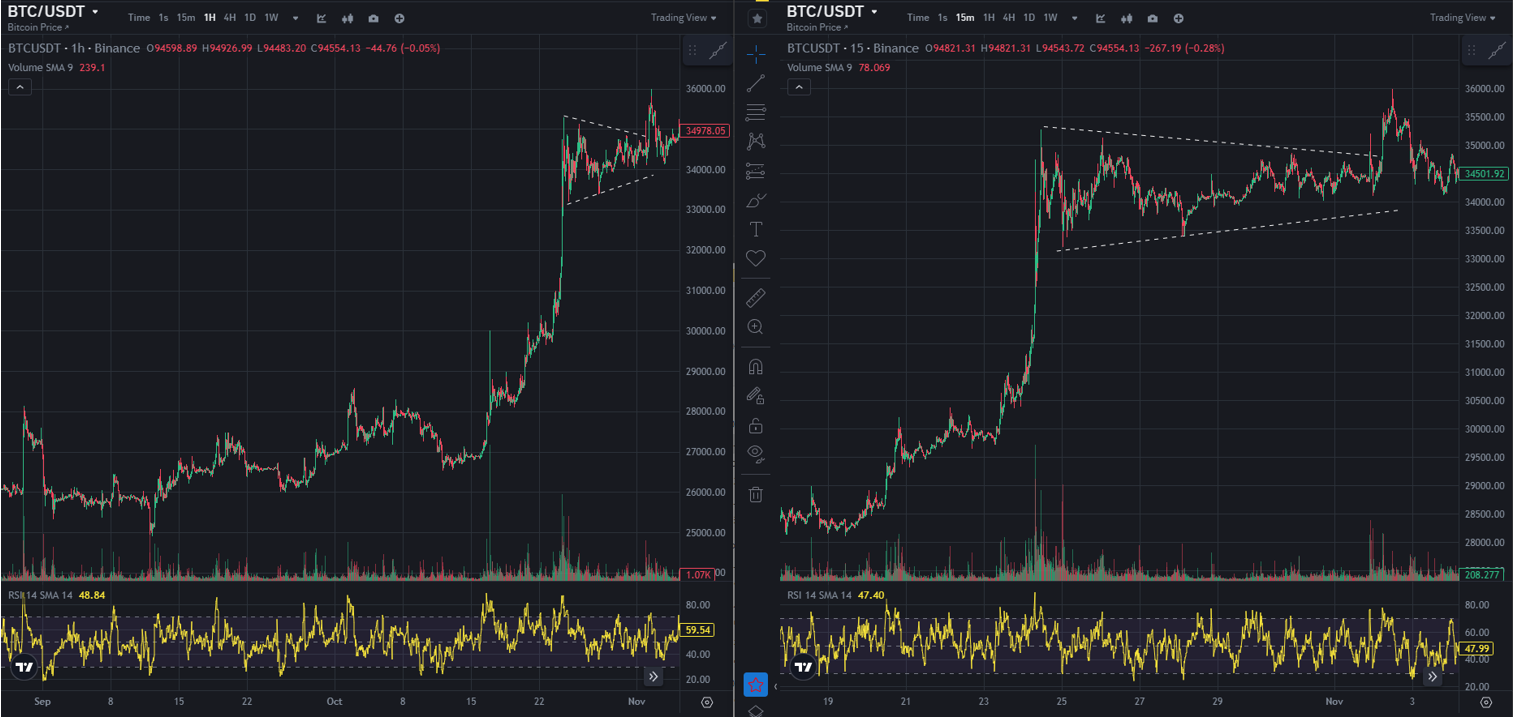The height and width of the screenshot is (719, 1514).
Task: Click the line tool icon in left chart floating toolbar
Action: tap(718, 50)
